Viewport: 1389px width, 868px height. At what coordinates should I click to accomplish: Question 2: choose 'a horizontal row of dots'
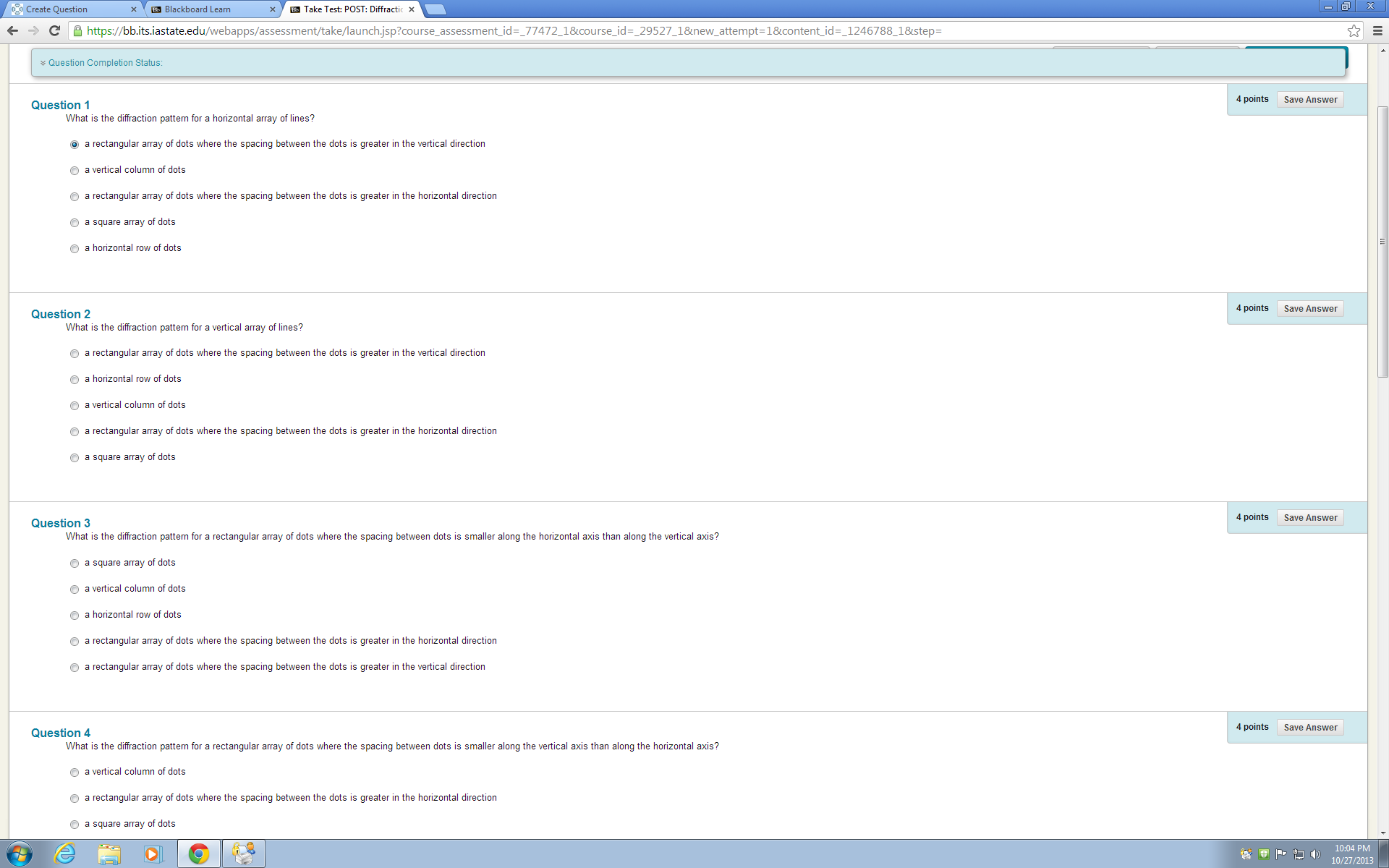point(75,380)
